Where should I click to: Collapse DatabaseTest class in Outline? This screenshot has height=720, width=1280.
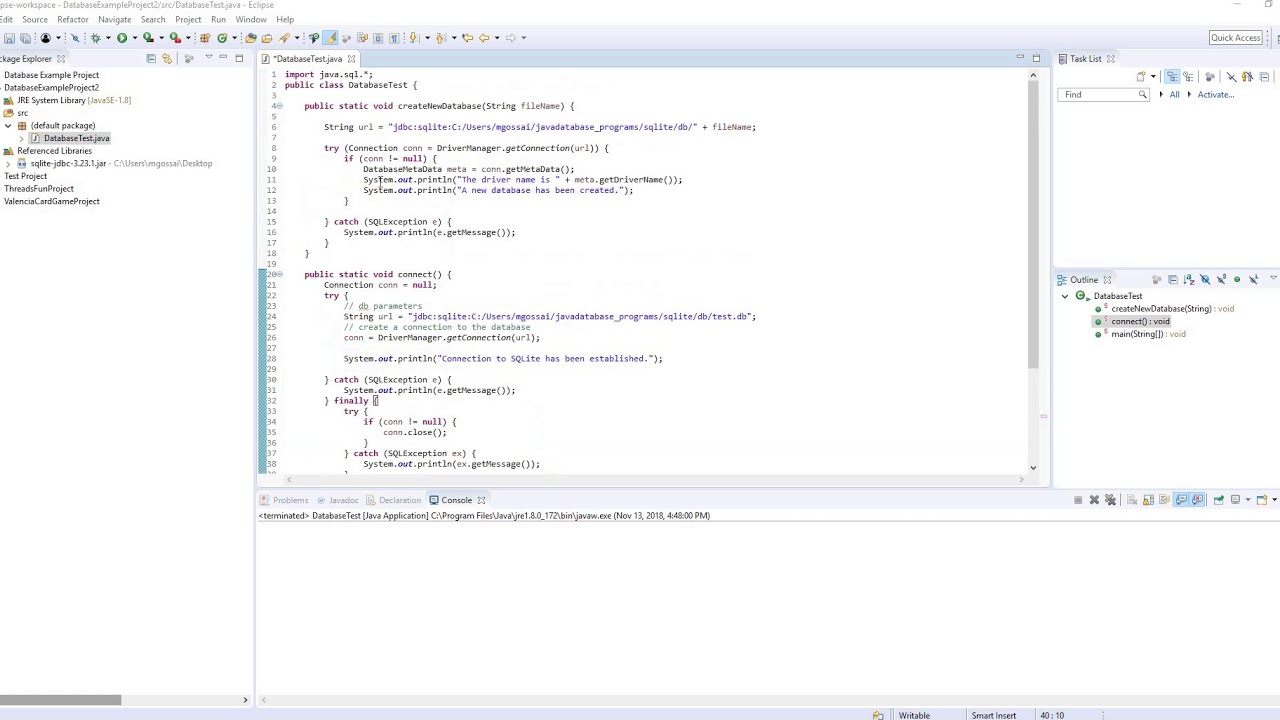1065,297
